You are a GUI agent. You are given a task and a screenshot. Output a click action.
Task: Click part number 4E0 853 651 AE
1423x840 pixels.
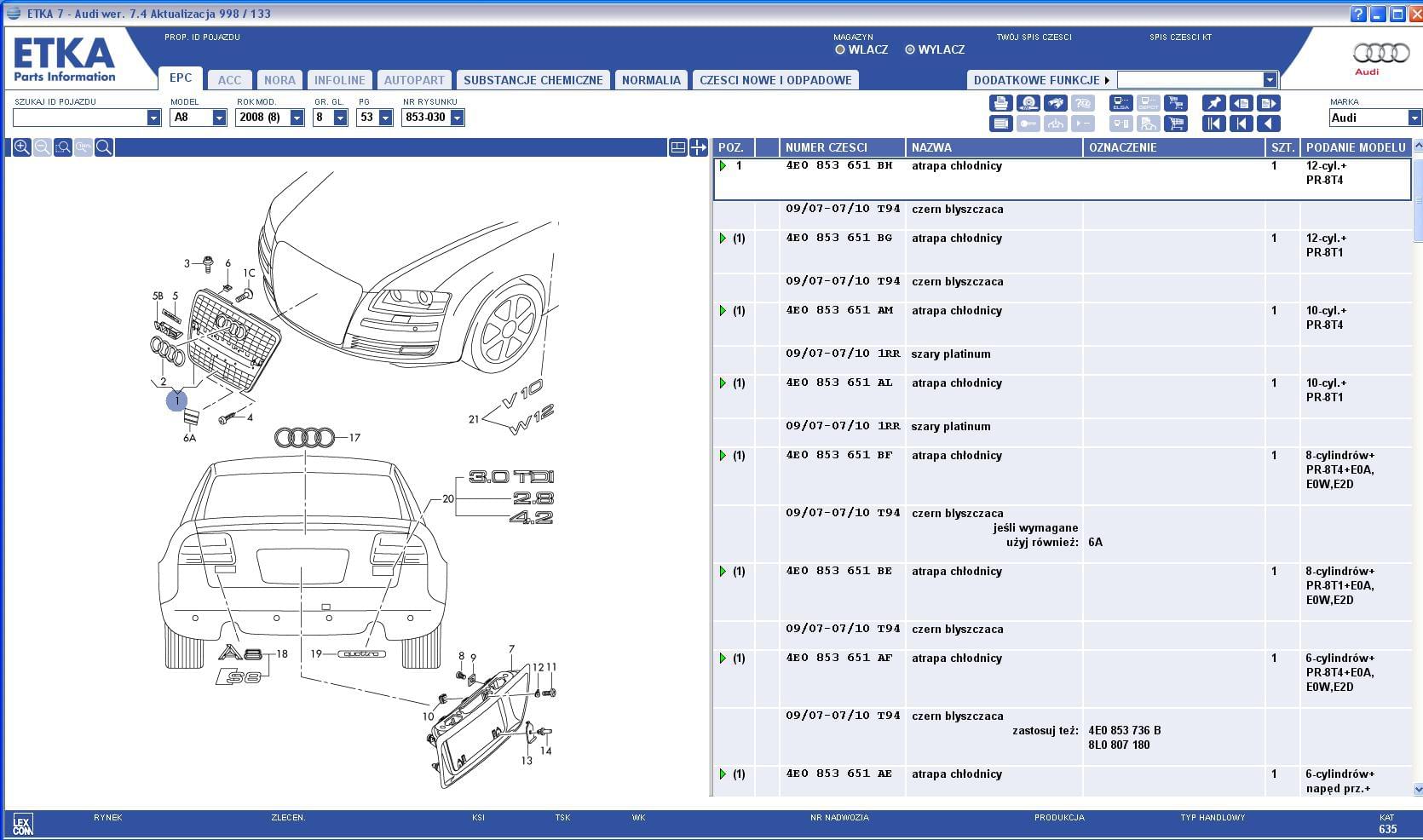coord(838,774)
